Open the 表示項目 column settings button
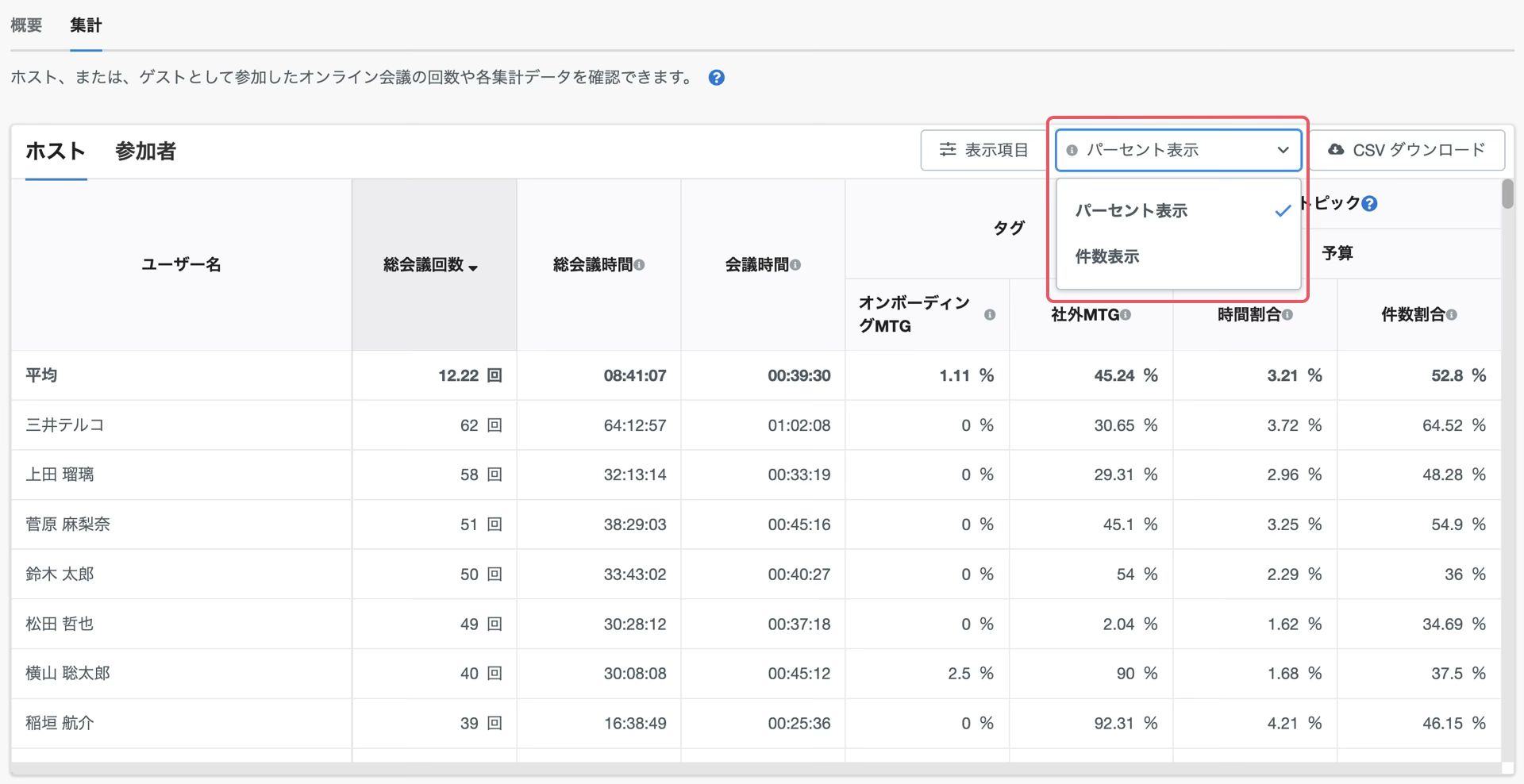Screen dimensions: 1524x784 click(x=983, y=150)
